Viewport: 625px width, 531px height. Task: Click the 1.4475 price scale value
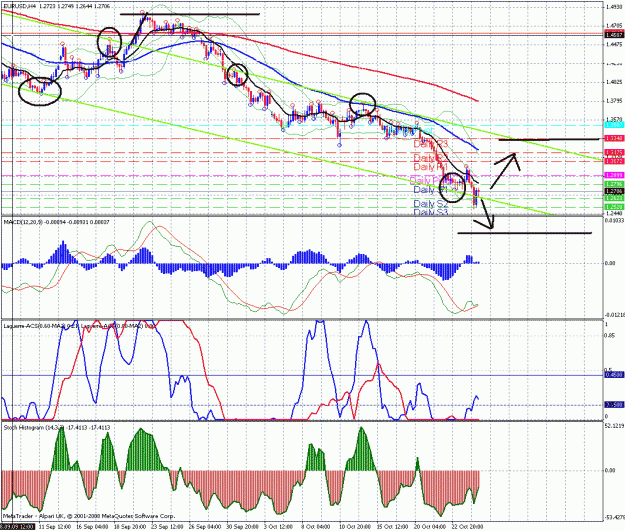click(x=612, y=44)
